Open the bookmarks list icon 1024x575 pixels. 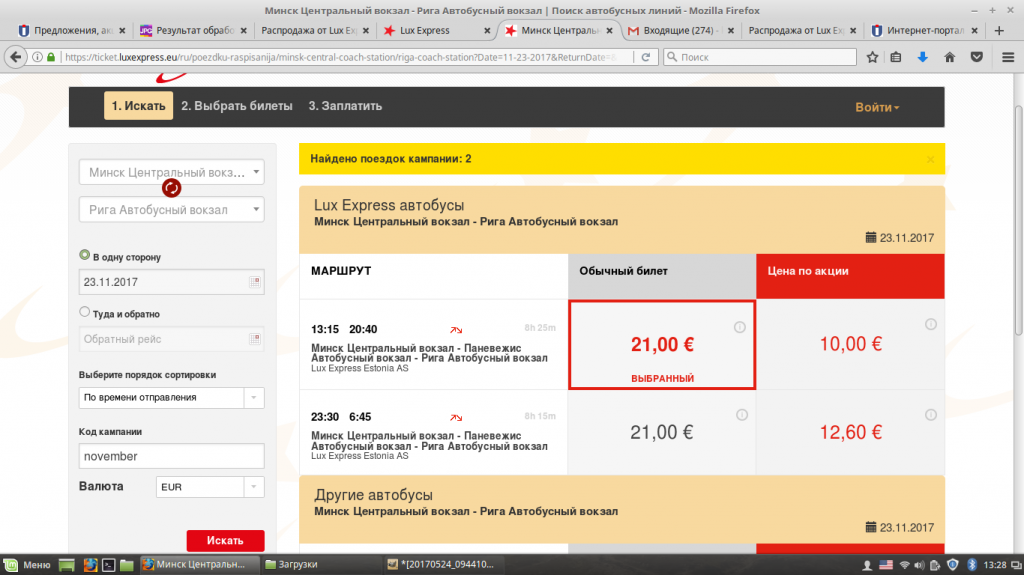pos(896,57)
